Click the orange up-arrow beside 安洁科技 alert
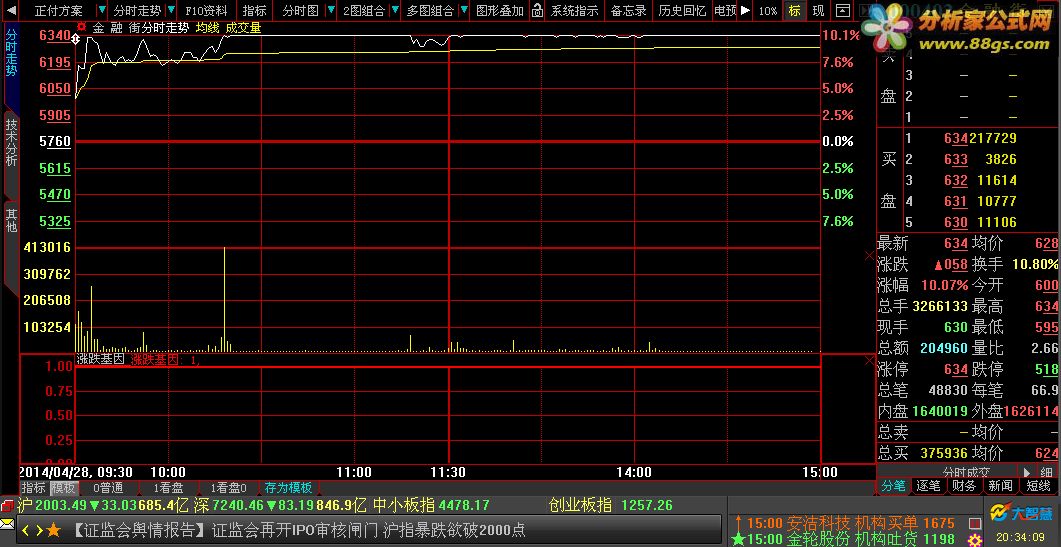Image resolution: width=1061 pixels, height=547 pixels. 738,523
